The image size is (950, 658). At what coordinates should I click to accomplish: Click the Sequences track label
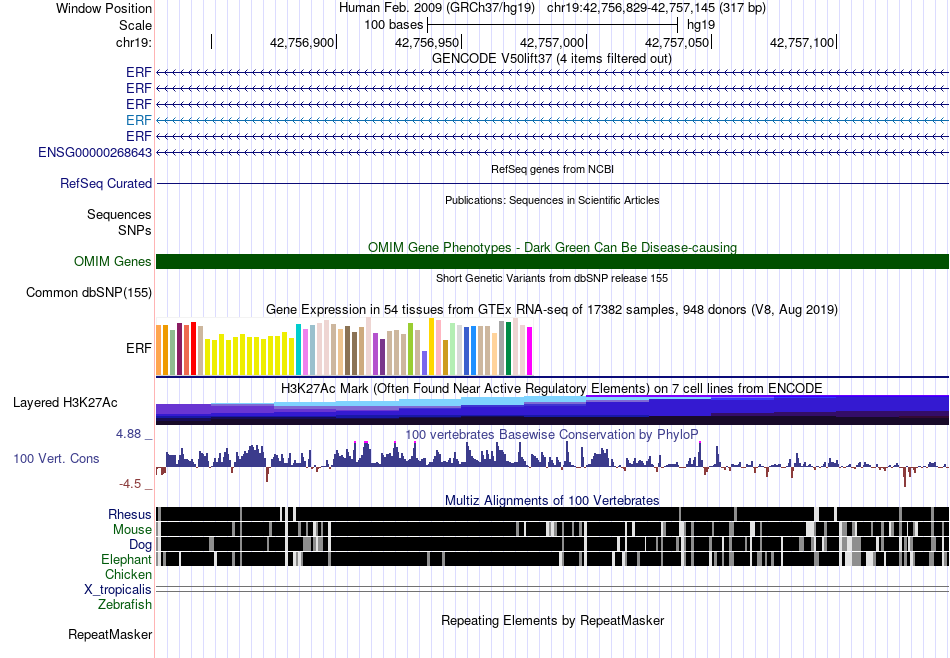(119, 214)
